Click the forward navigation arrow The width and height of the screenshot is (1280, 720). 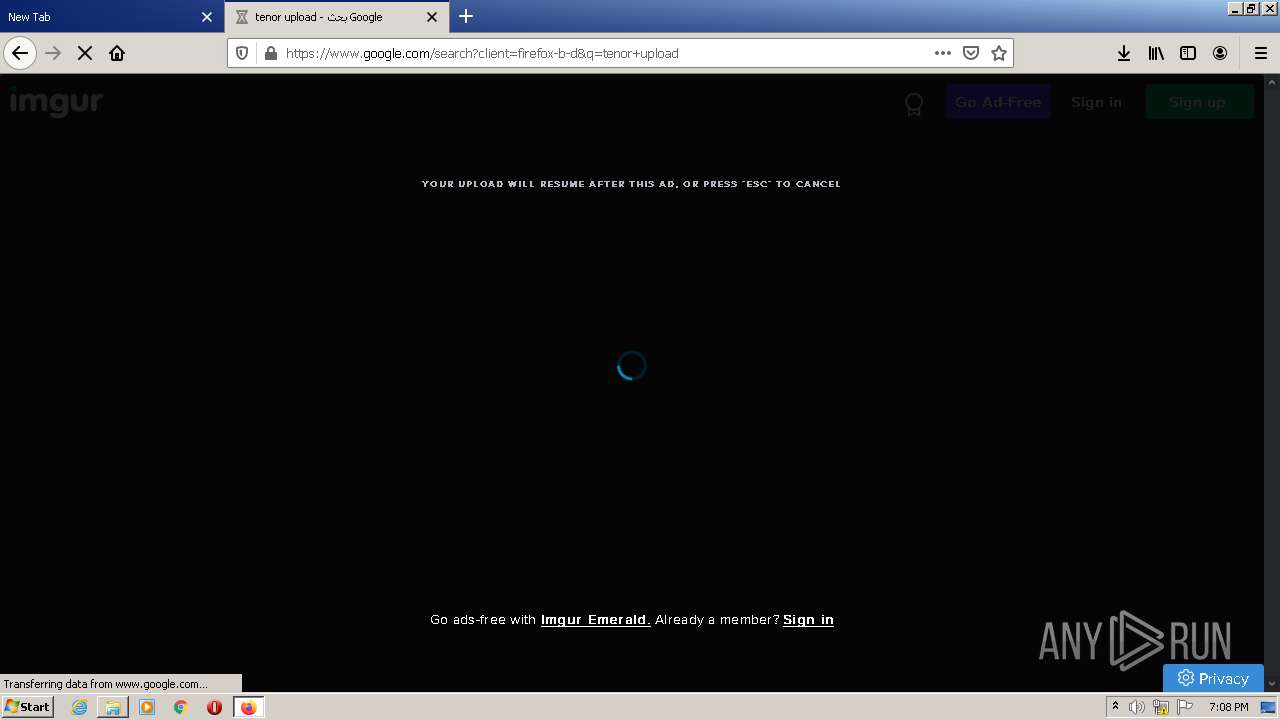(x=53, y=53)
